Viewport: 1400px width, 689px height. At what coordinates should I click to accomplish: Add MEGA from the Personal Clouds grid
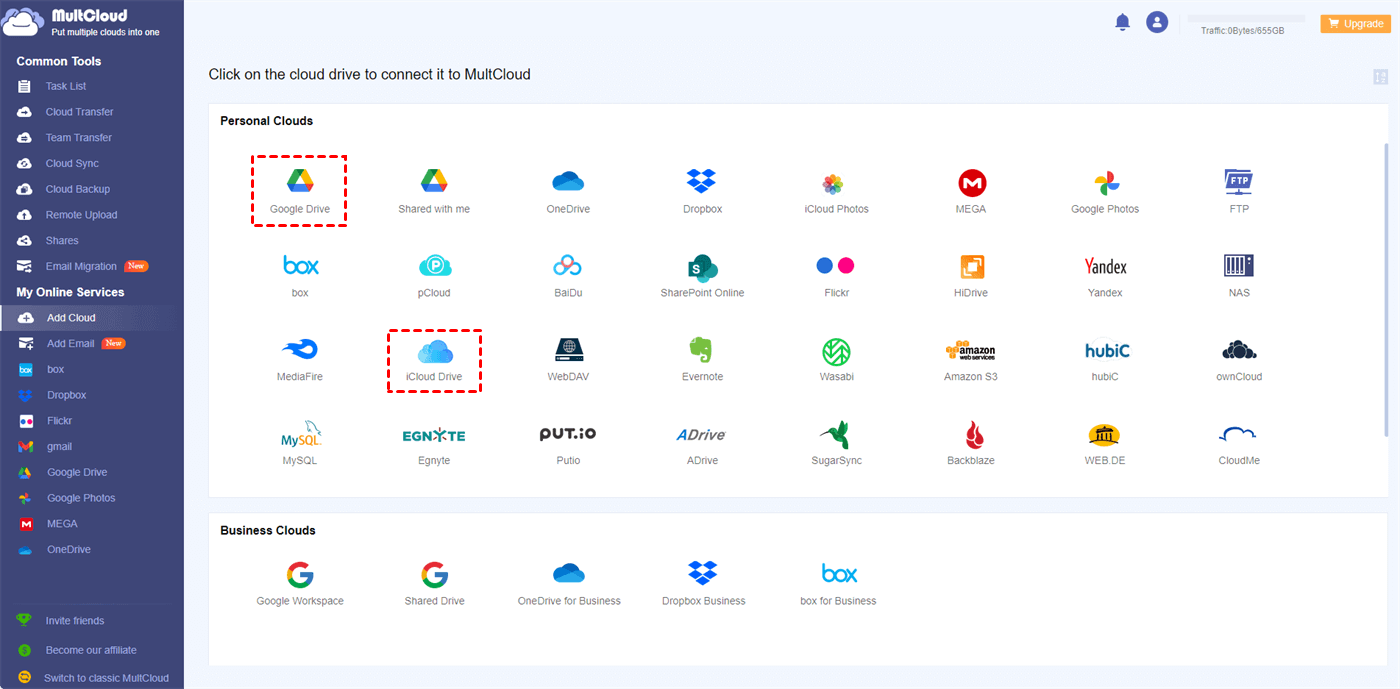click(971, 190)
